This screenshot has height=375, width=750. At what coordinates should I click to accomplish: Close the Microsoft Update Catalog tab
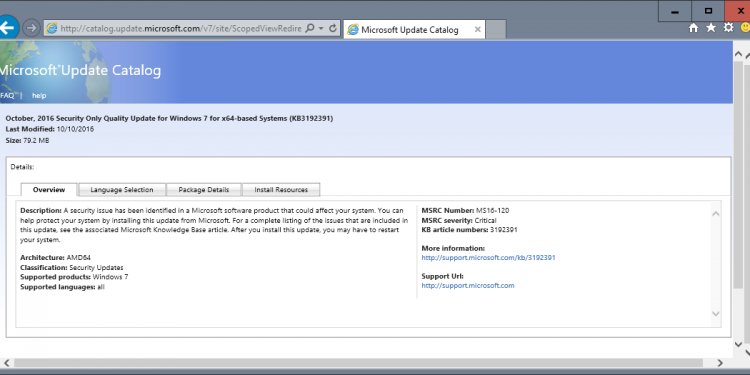coord(477,30)
